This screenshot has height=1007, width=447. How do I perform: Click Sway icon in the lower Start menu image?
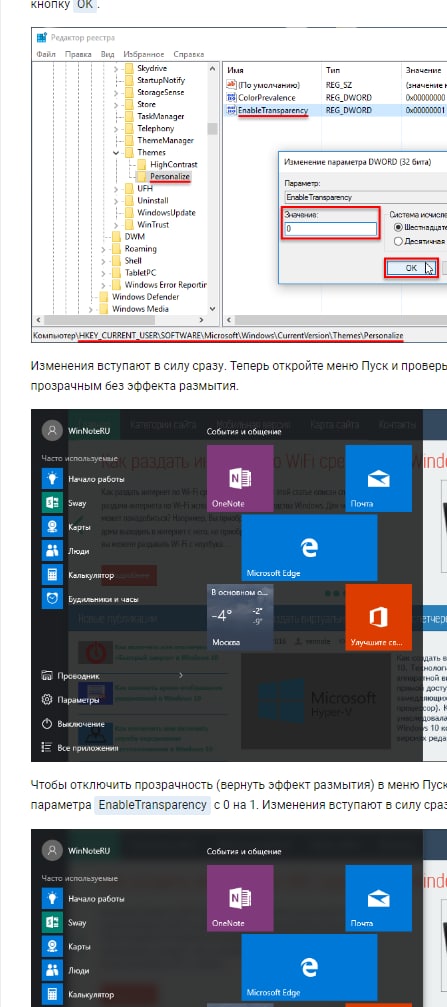(51, 923)
